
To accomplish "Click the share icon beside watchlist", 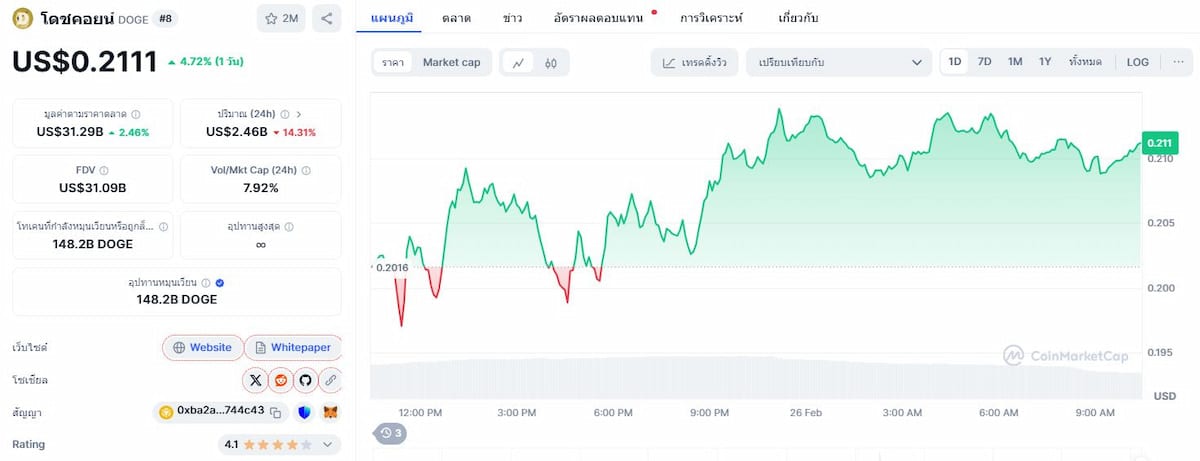I will (x=326, y=18).
